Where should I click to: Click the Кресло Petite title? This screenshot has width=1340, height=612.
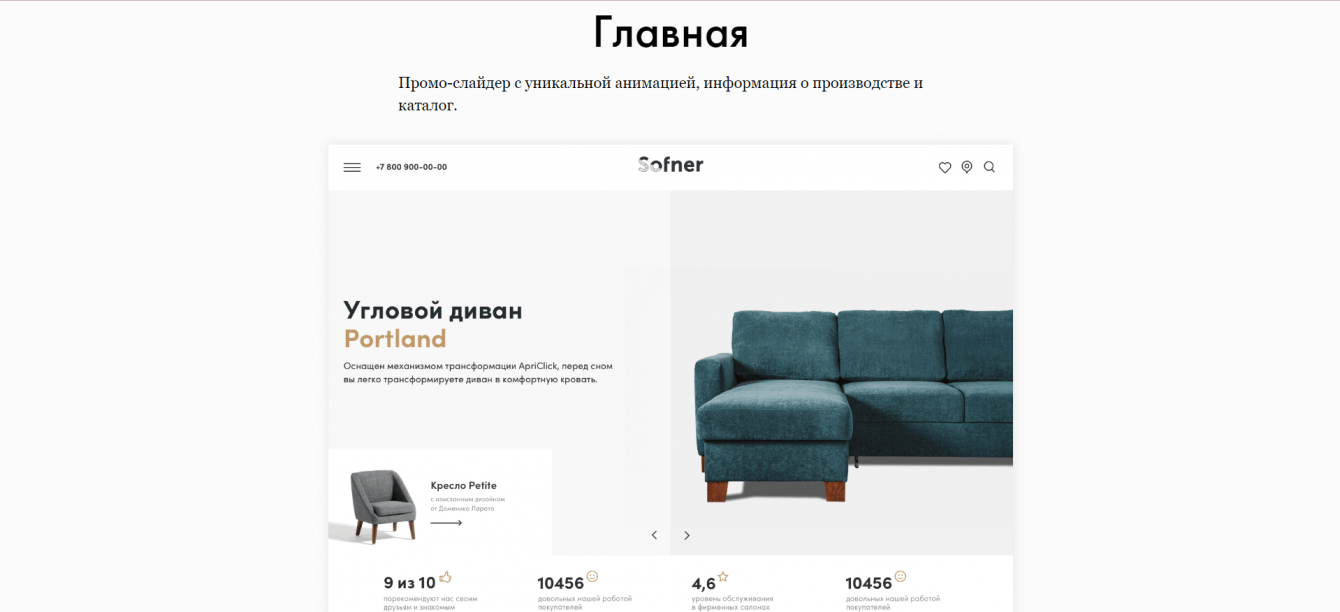point(463,486)
